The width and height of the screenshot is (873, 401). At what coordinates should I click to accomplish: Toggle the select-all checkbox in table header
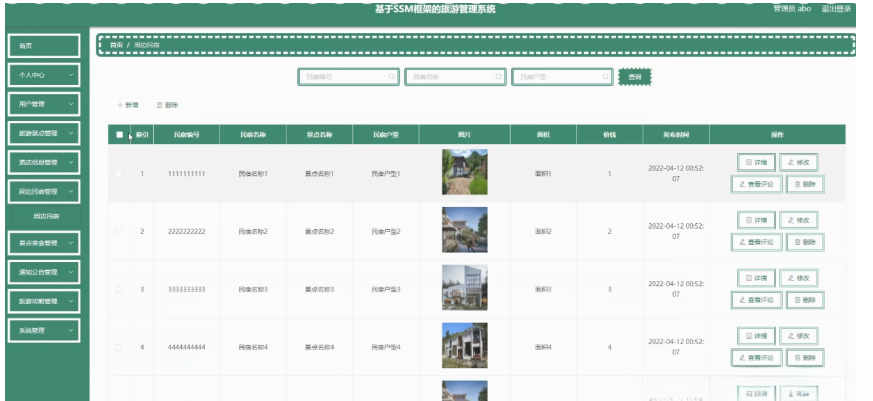click(x=119, y=134)
